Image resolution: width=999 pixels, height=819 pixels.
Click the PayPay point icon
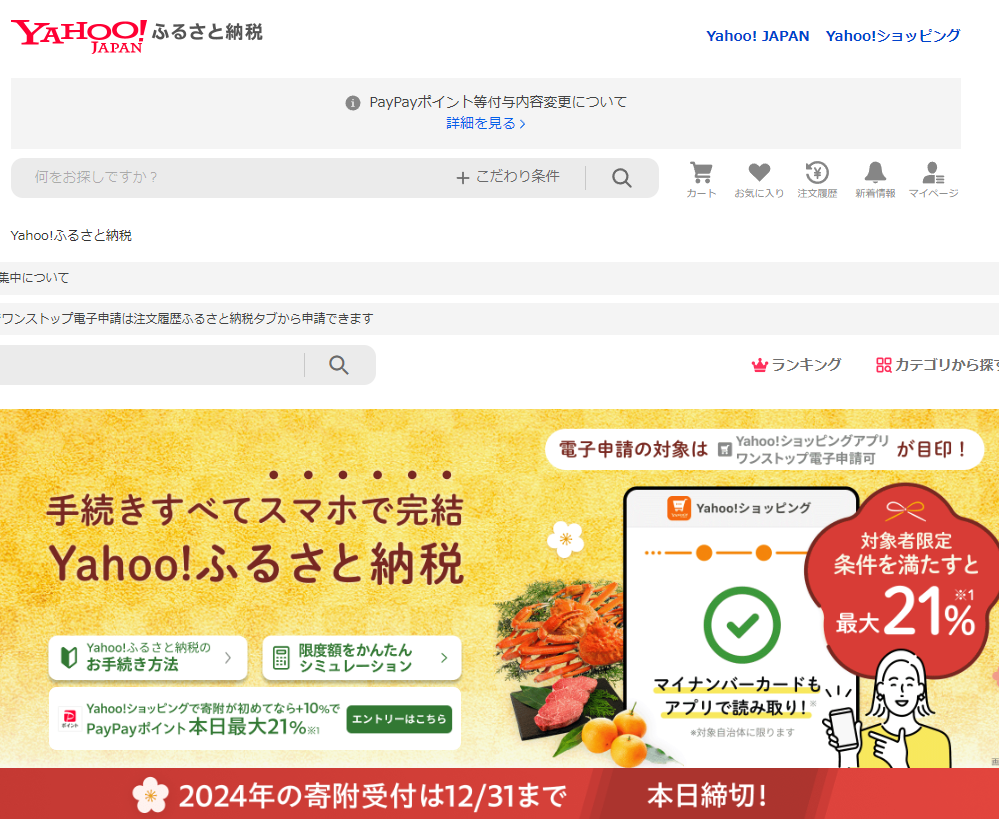(69, 718)
